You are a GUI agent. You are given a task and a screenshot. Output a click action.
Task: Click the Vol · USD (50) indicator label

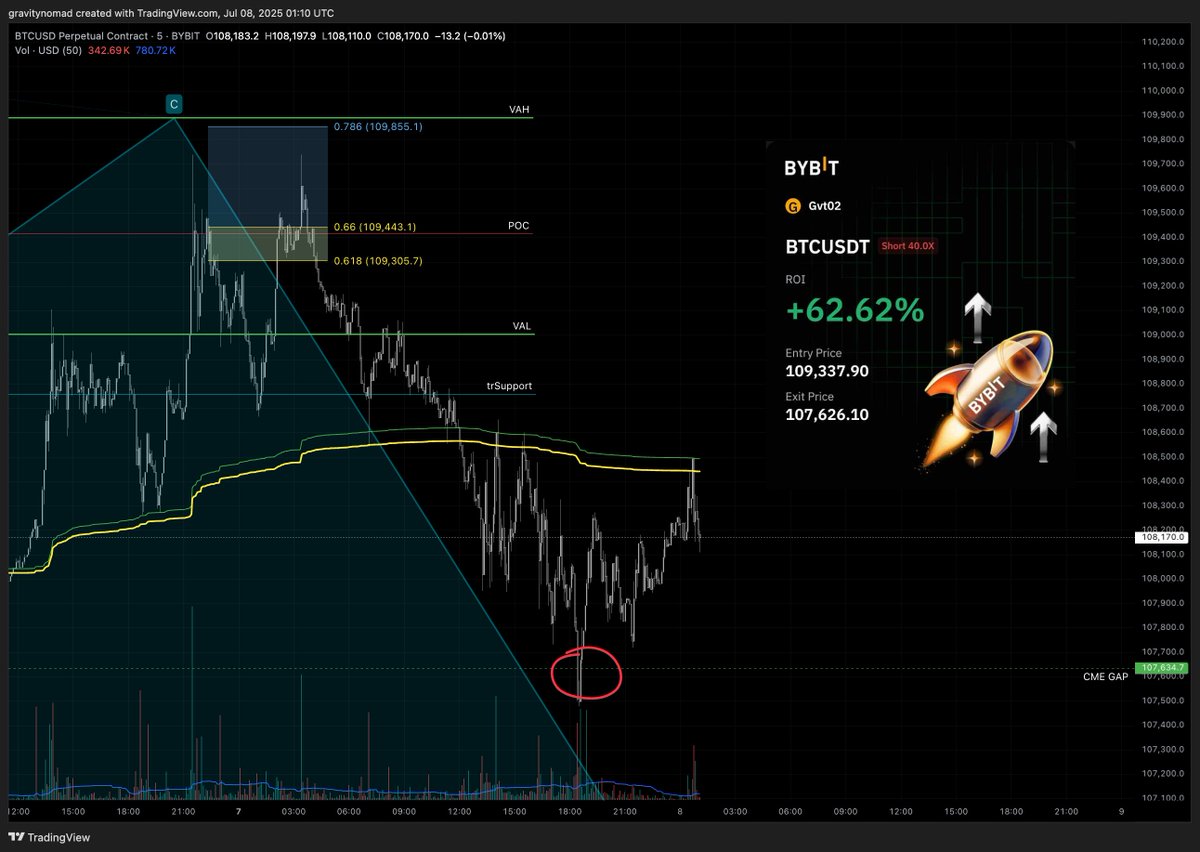[x=50, y=49]
